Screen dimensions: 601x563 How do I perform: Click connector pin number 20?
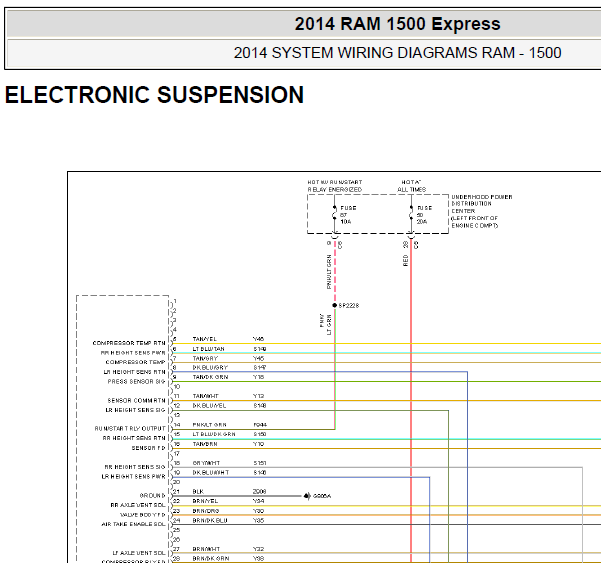[177, 482]
